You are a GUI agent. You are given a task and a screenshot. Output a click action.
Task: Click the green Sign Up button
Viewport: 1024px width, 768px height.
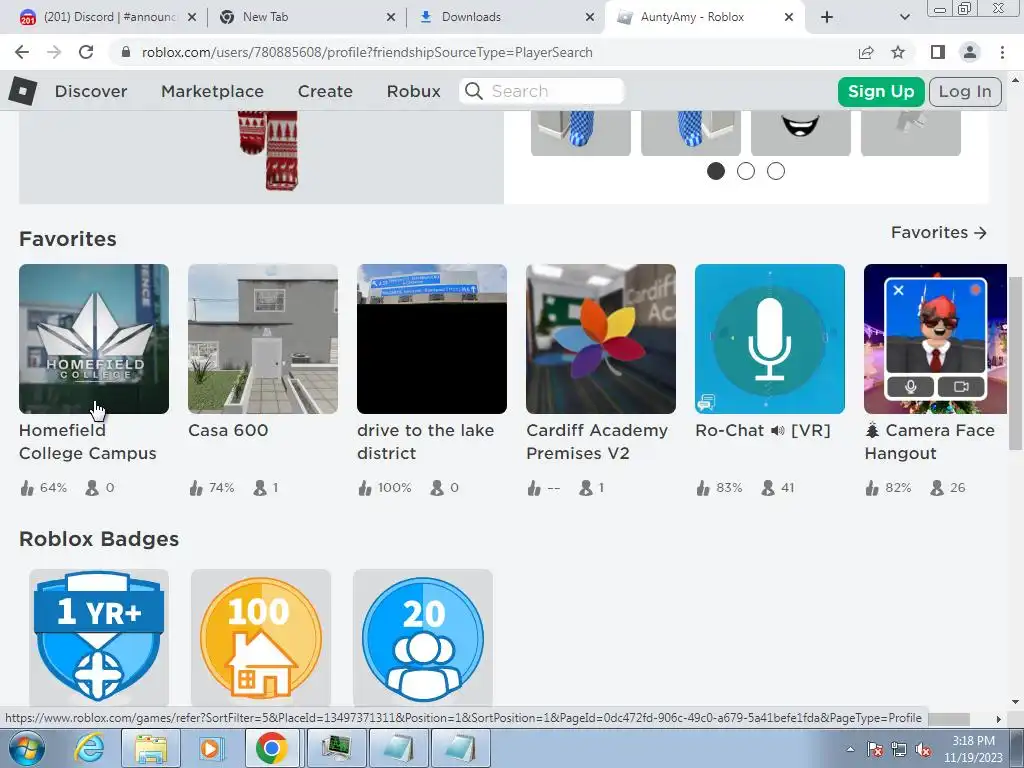[881, 91]
